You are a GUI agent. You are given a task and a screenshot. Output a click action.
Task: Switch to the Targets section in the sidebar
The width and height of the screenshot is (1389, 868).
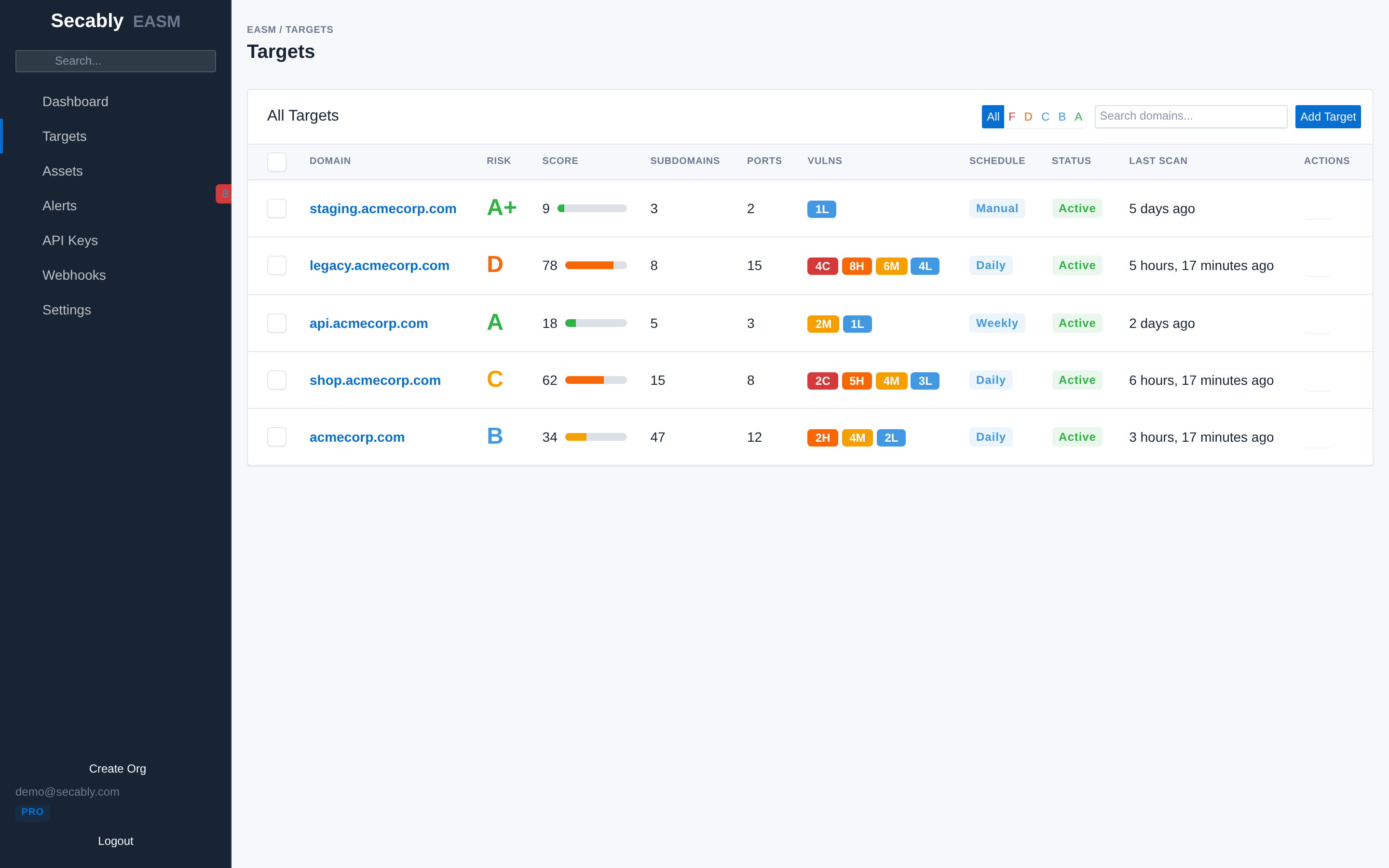pos(64,136)
